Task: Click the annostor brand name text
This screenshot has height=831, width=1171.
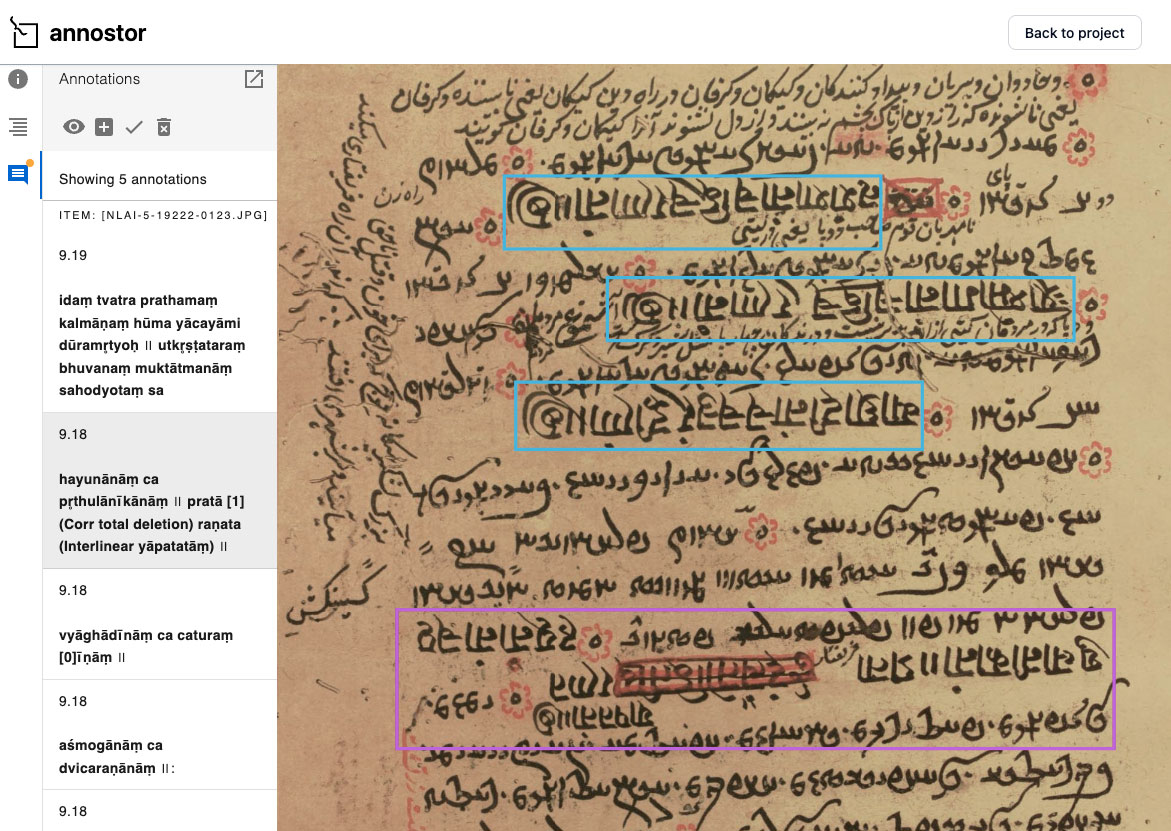Action: point(98,33)
